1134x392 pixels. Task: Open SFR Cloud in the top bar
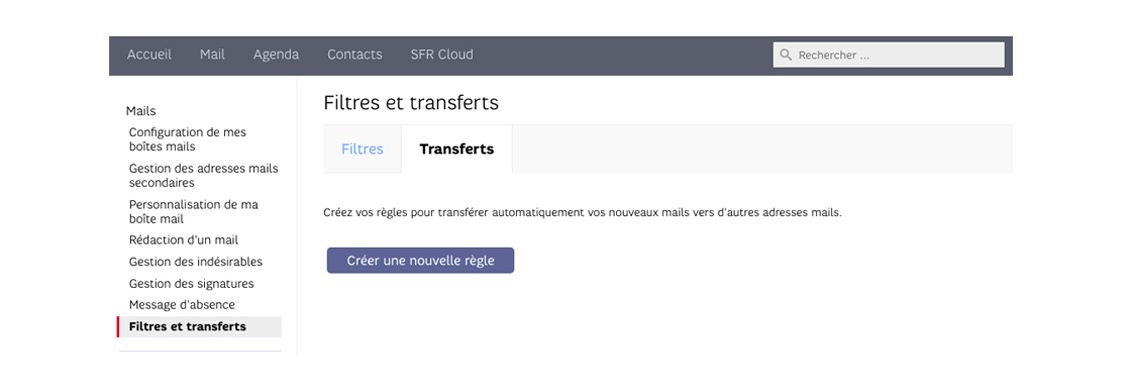coord(441,54)
